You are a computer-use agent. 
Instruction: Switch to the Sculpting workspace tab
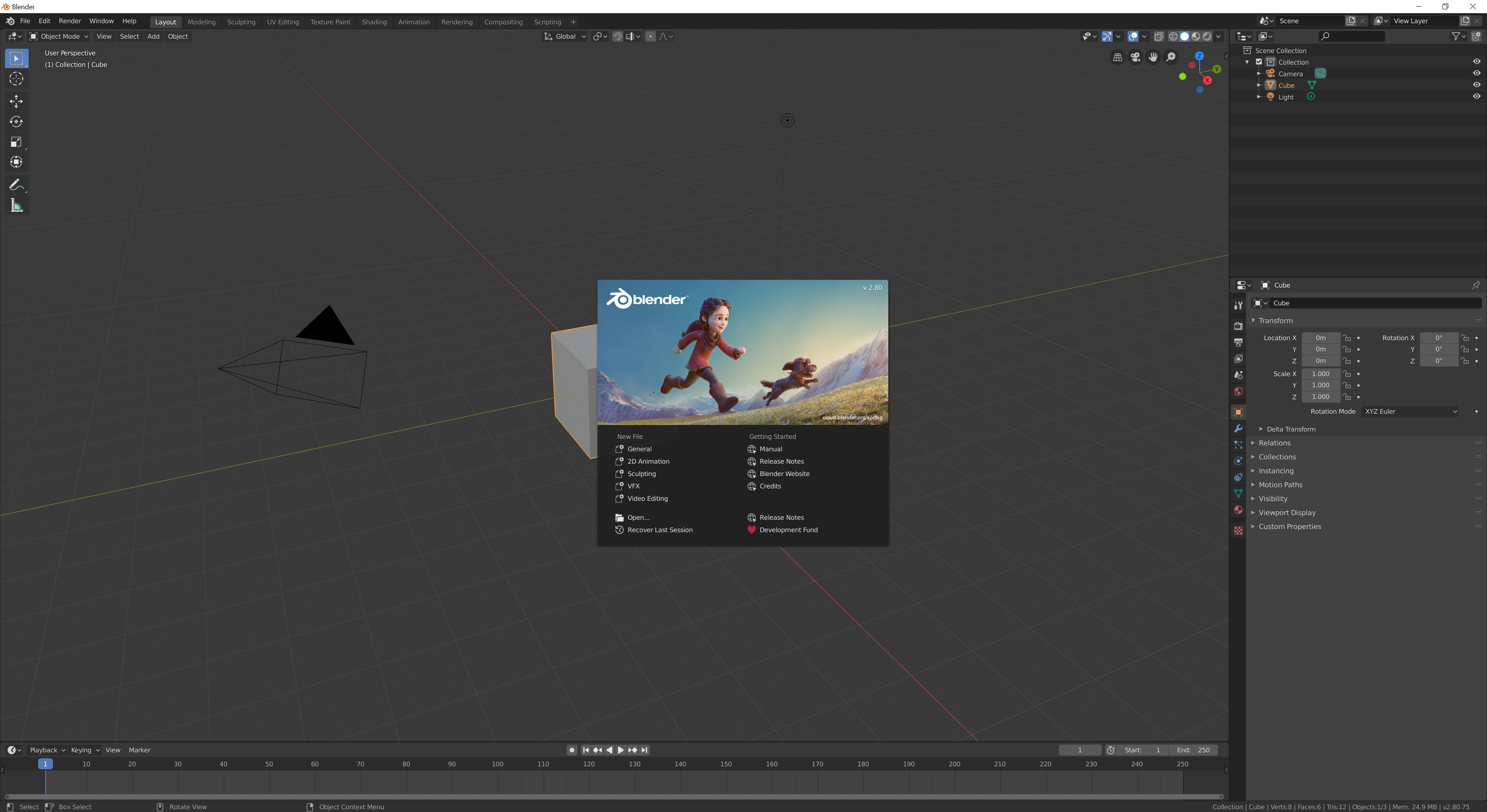(x=241, y=22)
